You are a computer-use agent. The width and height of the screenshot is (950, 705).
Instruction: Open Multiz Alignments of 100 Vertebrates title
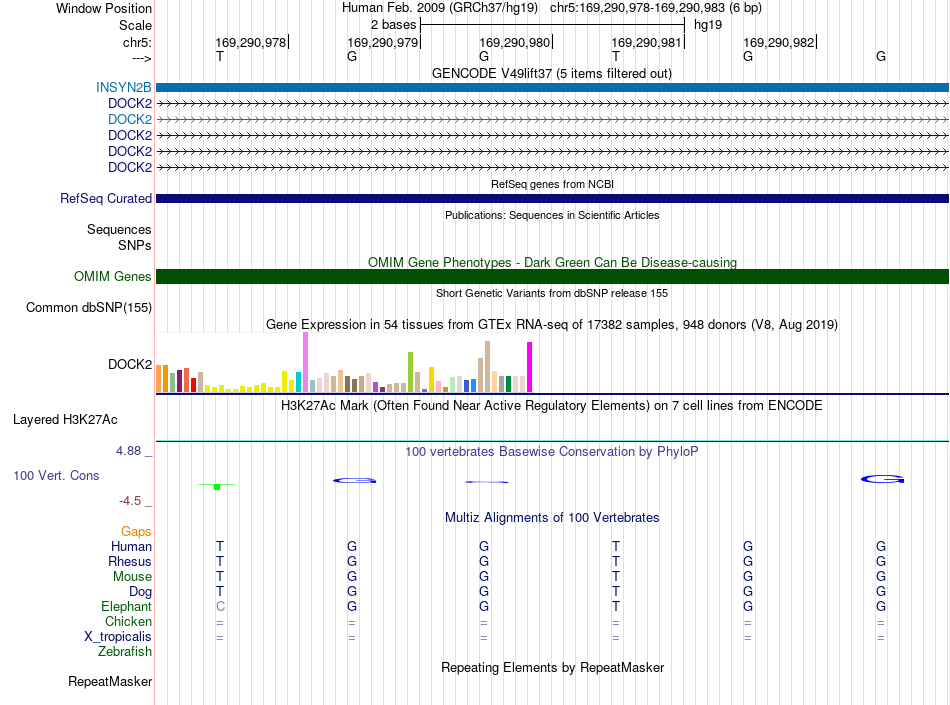(x=552, y=518)
